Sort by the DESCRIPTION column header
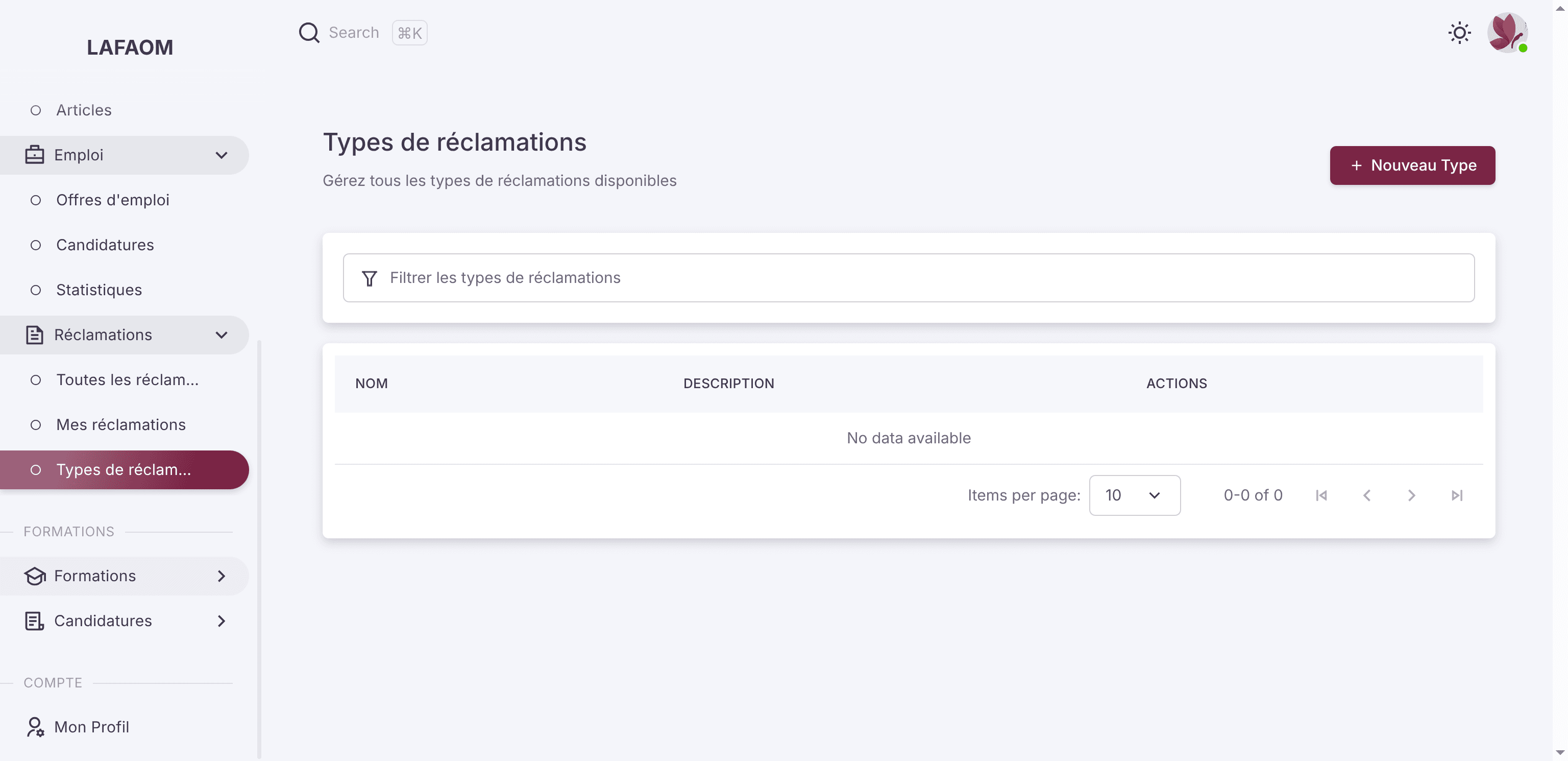Screen dimensions: 1568x761 [728, 383]
